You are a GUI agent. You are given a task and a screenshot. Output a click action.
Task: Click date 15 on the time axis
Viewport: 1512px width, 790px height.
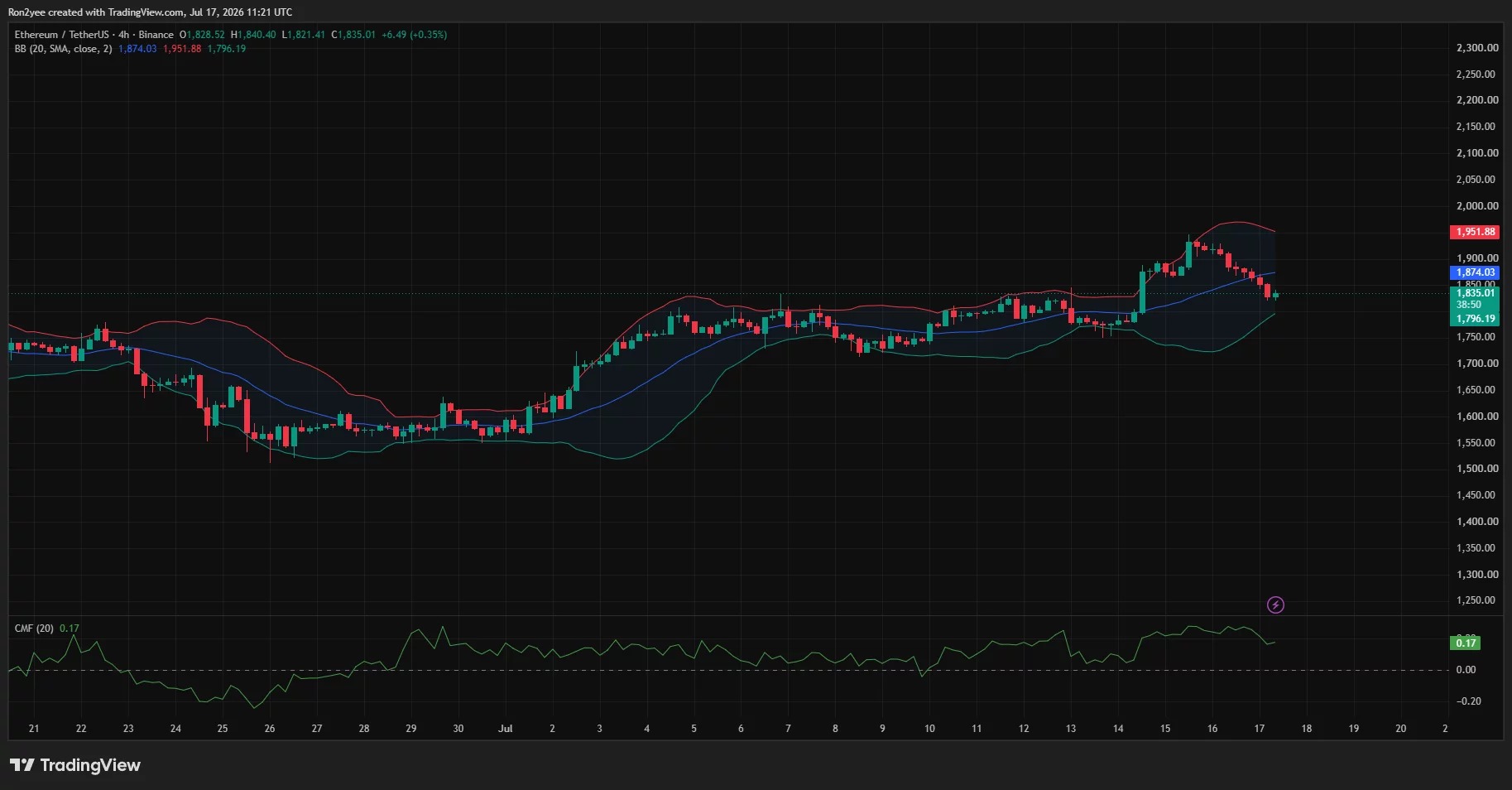[1165, 729]
